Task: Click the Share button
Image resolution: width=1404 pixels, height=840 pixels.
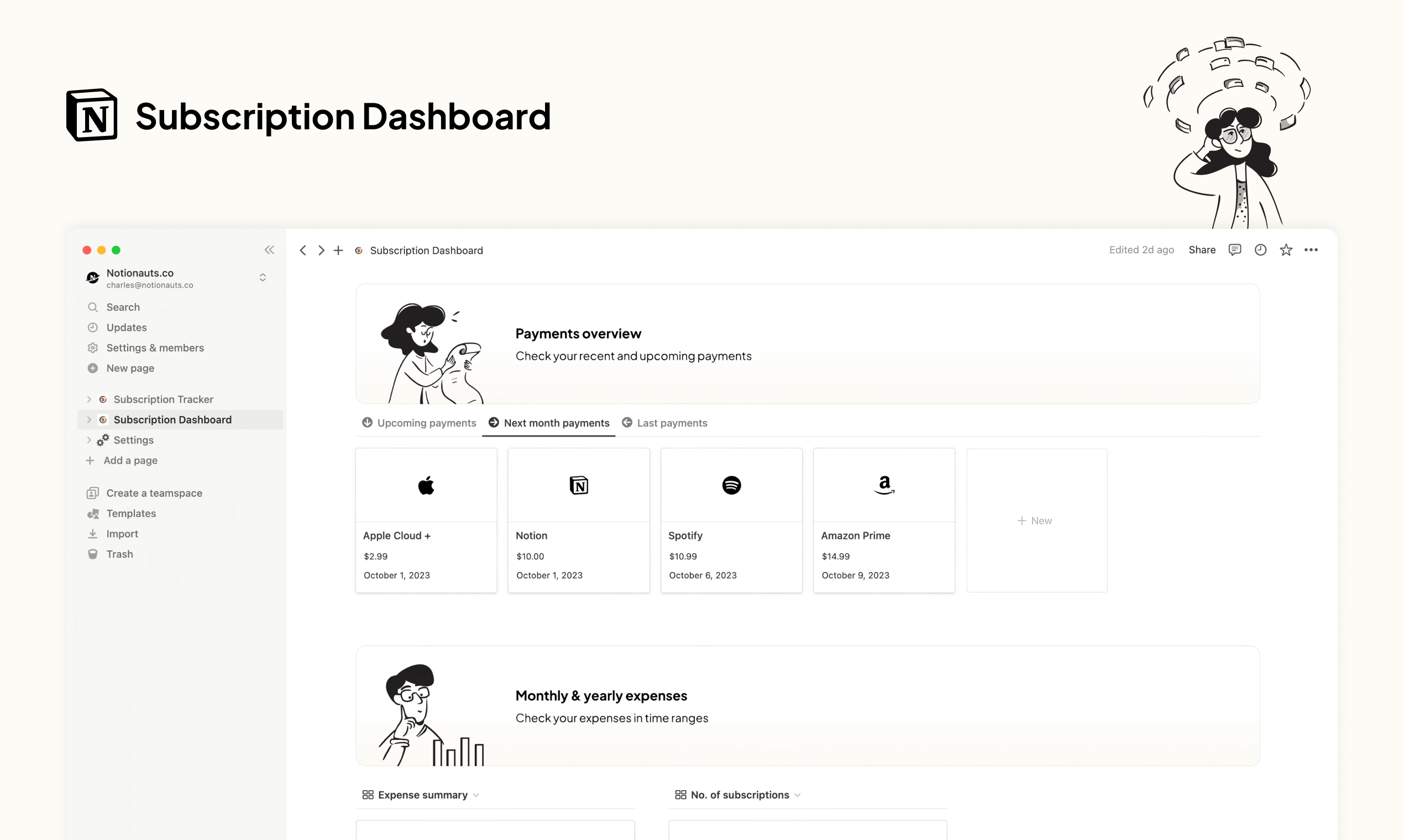Action: click(1202, 250)
